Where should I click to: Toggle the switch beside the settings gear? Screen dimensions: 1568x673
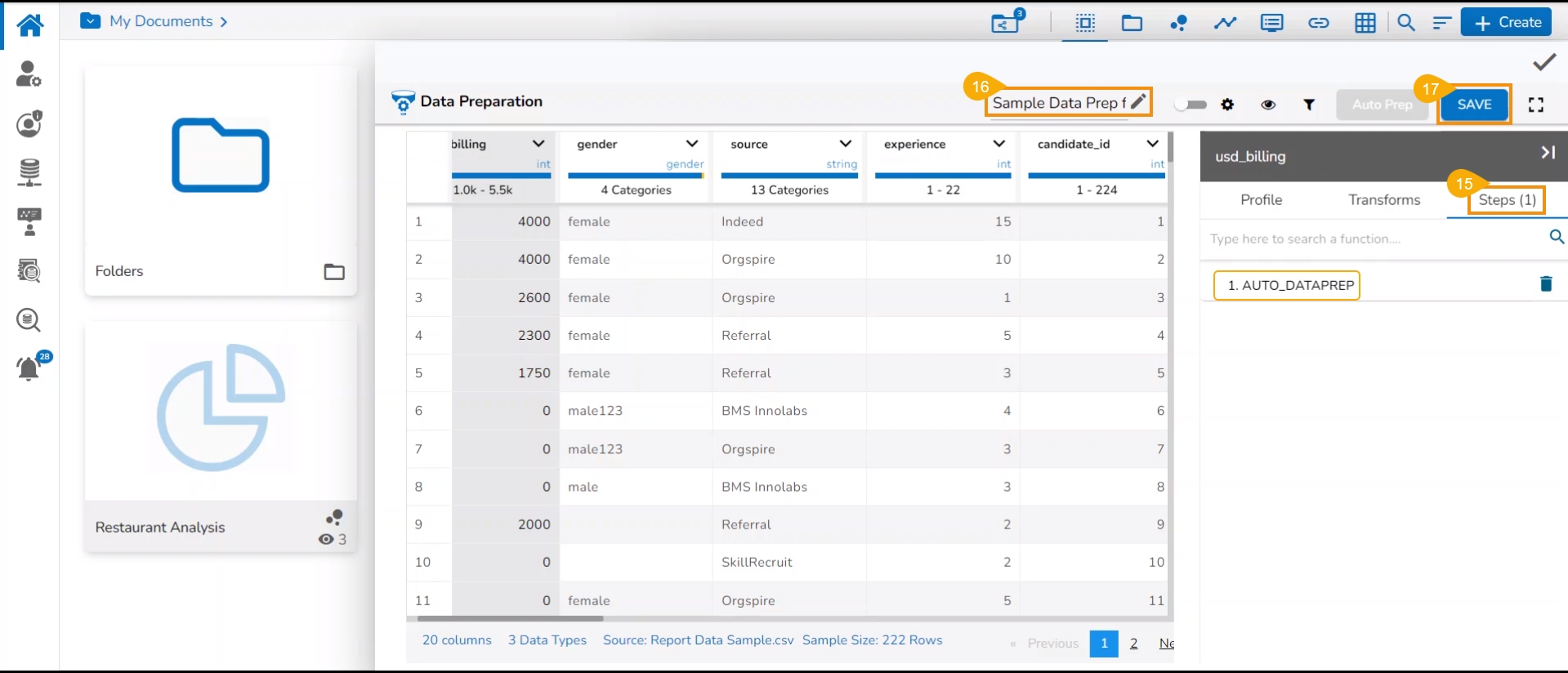tap(1191, 105)
